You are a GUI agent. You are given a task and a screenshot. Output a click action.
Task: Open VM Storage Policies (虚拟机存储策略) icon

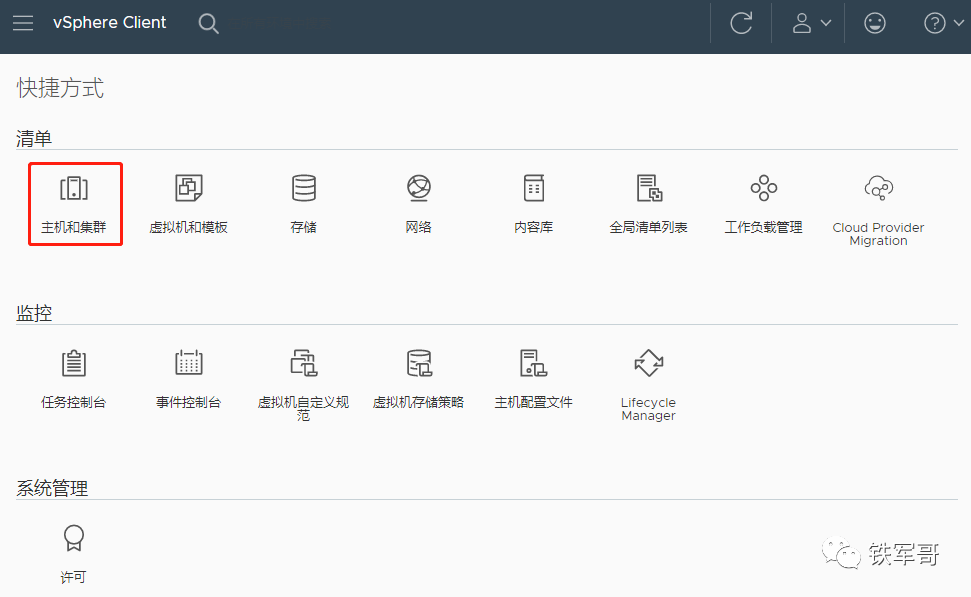tap(418, 364)
